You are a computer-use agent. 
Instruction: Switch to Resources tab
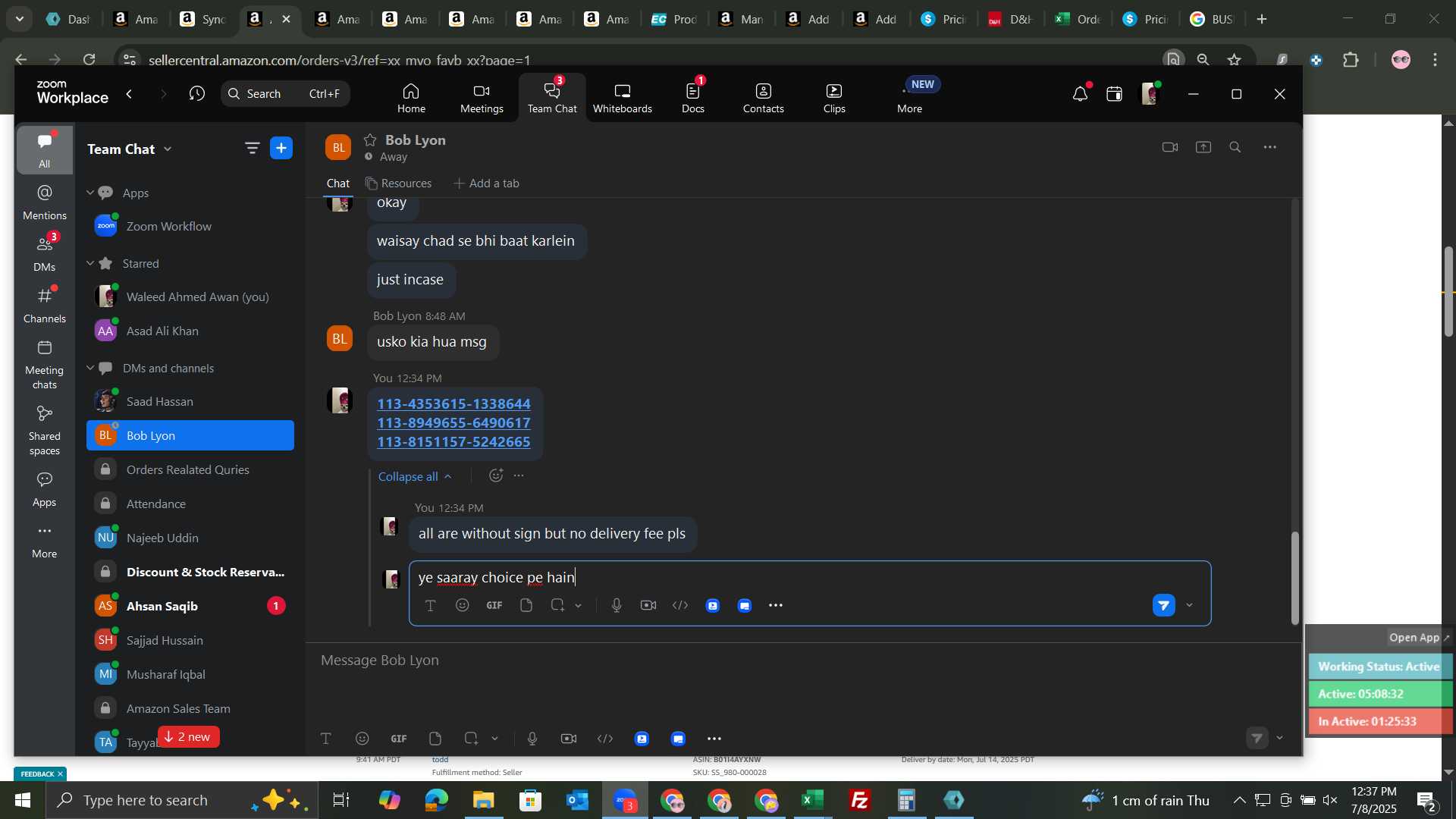(398, 184)
